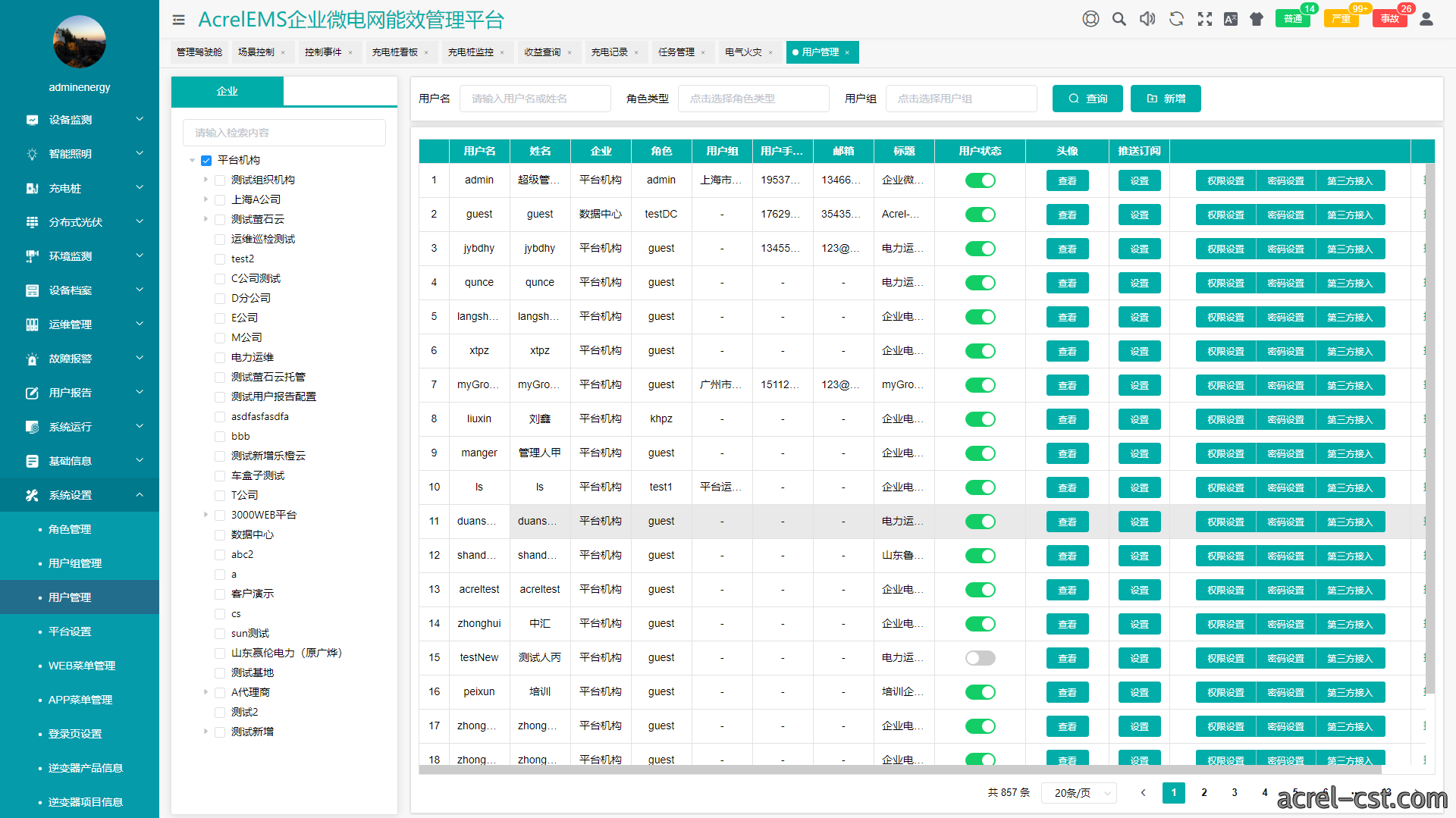Viewport: 1456px width, 818px height.
Task: Check the 上海A公司 tree checkbox
Action: pos(220,199)
